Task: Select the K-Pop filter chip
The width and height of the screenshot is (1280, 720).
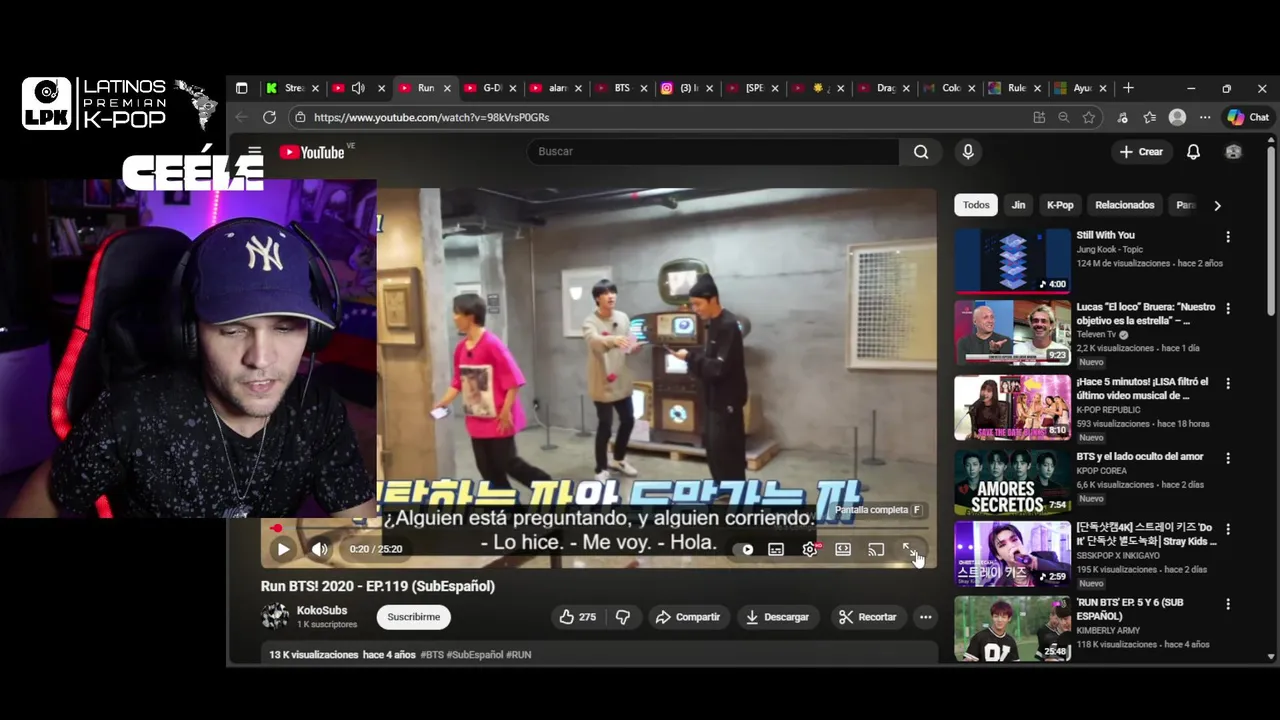Action: [x=1060, y=205]
